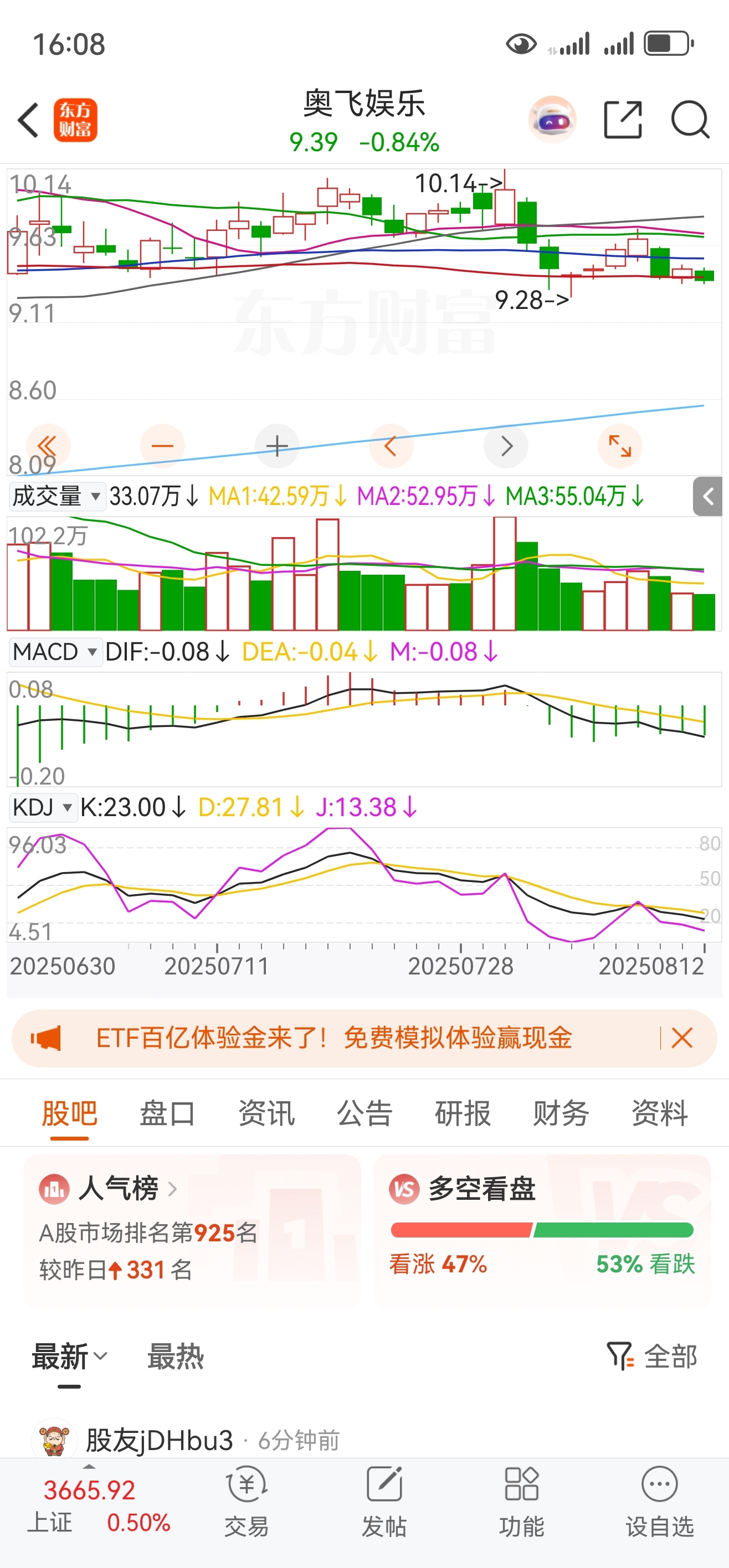
Task: Switch to the 盘口 tab
Action: click(x=167, y=1113)
